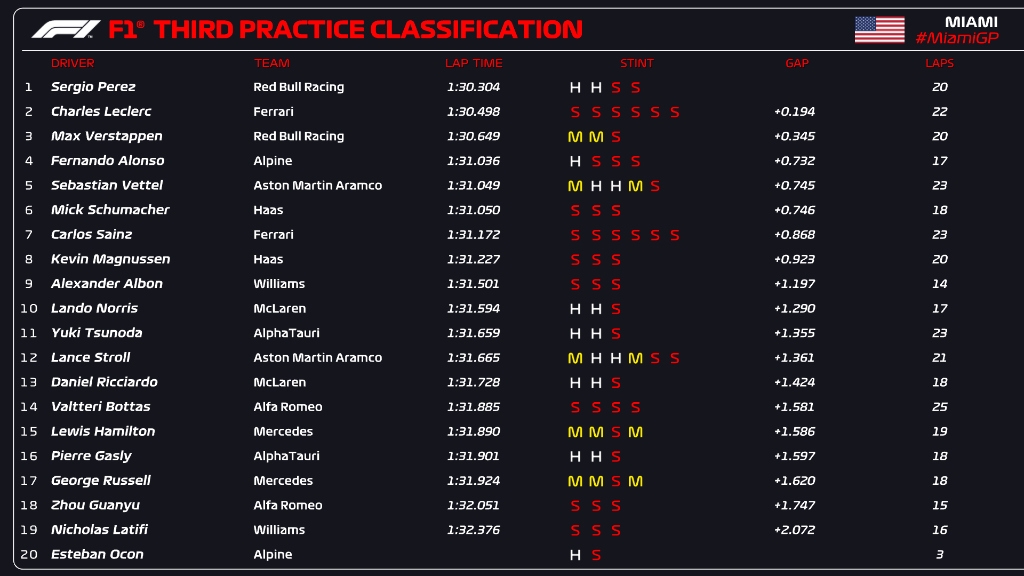Click driver name Sergio Perez
This screenshot has height=576, width=1024.
(x=93, y=87)
